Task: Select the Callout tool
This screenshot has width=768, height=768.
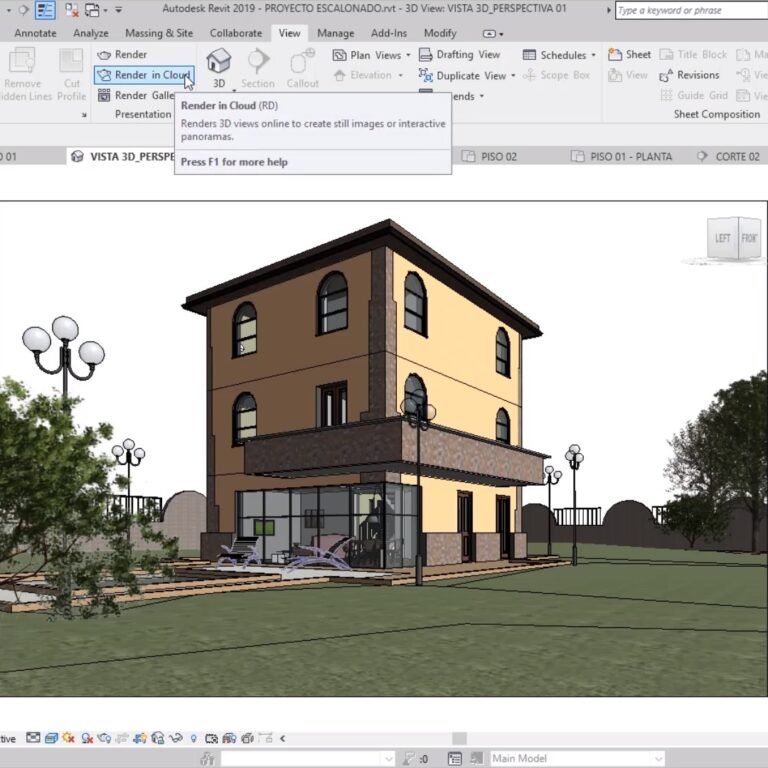Action: point(302,66)
